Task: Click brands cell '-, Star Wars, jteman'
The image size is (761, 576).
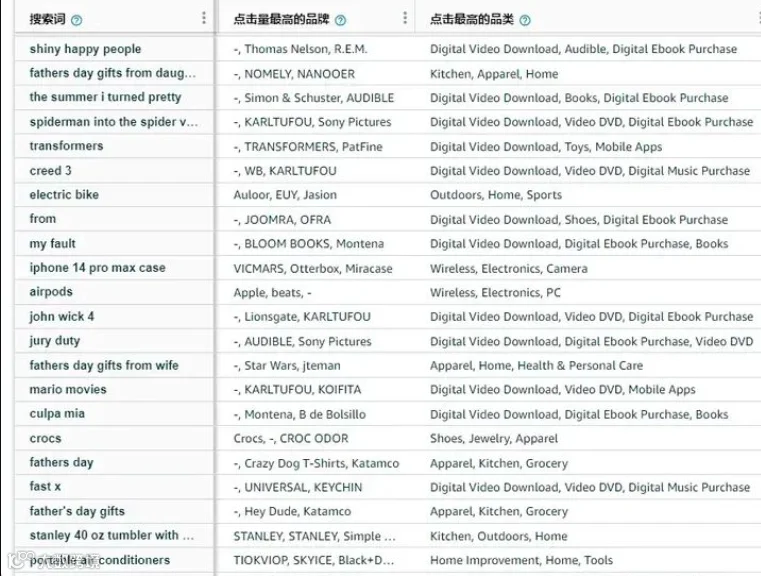Action: 287,366
